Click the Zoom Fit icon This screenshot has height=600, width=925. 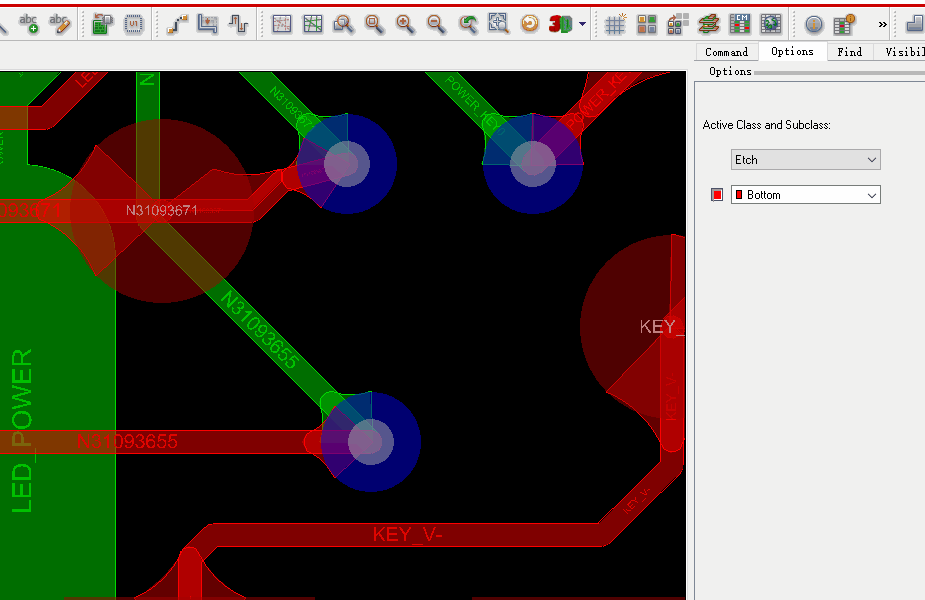(x=374, y=23)
